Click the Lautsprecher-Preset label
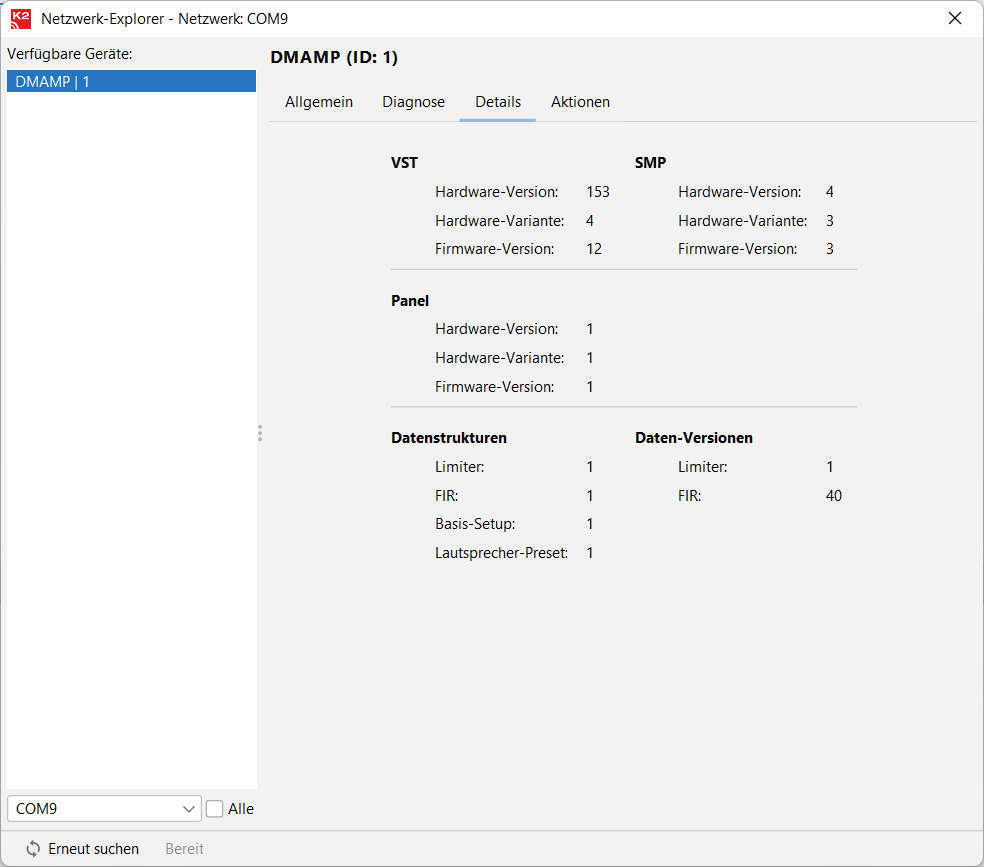 [x=501, y=553]
